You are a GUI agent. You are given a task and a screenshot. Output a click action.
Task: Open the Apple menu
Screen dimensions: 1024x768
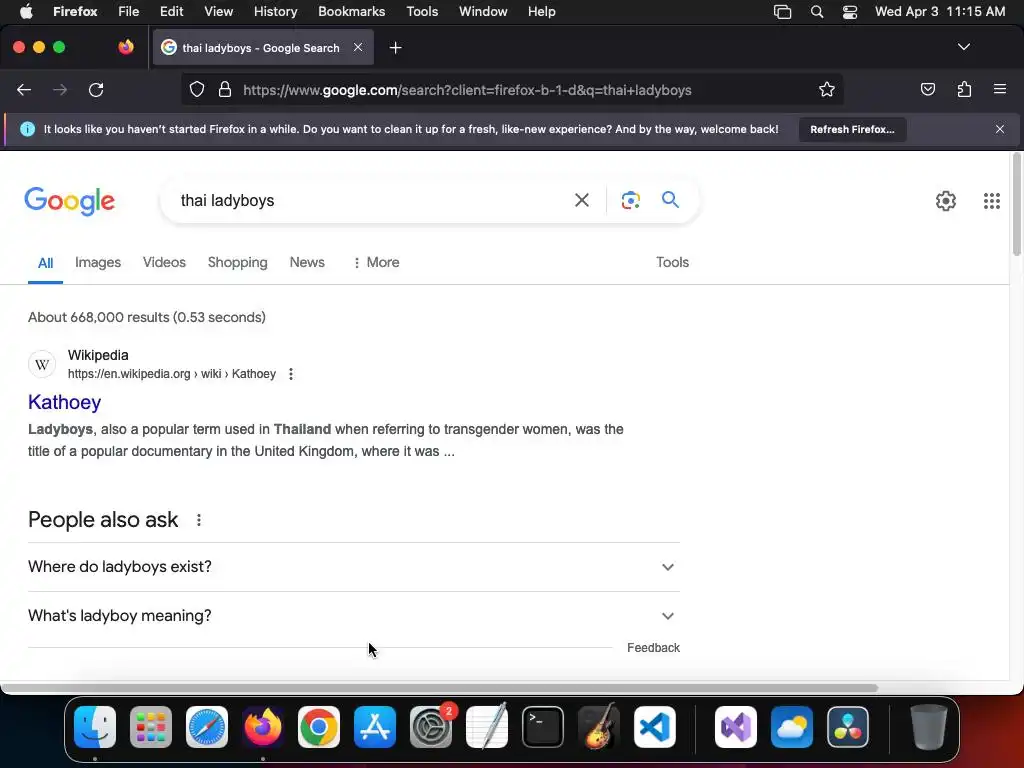coord(26,12)
